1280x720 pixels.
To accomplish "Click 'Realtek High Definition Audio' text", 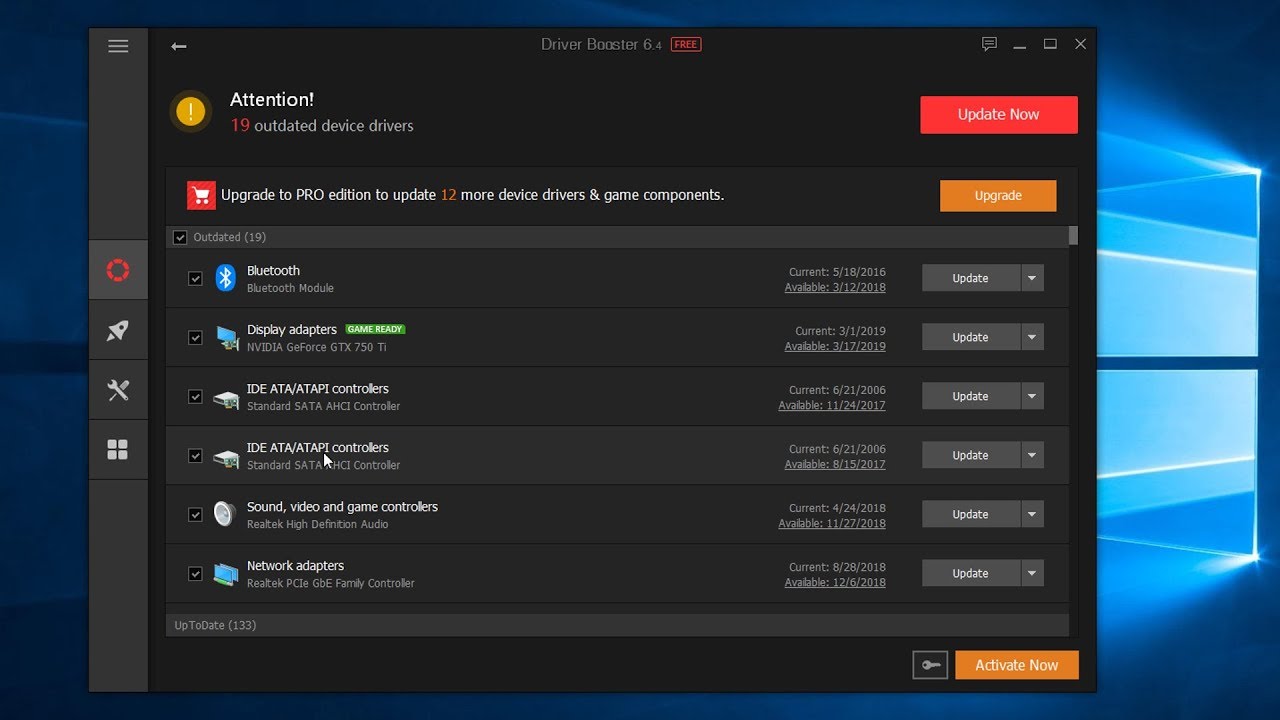I will [318, 524].
